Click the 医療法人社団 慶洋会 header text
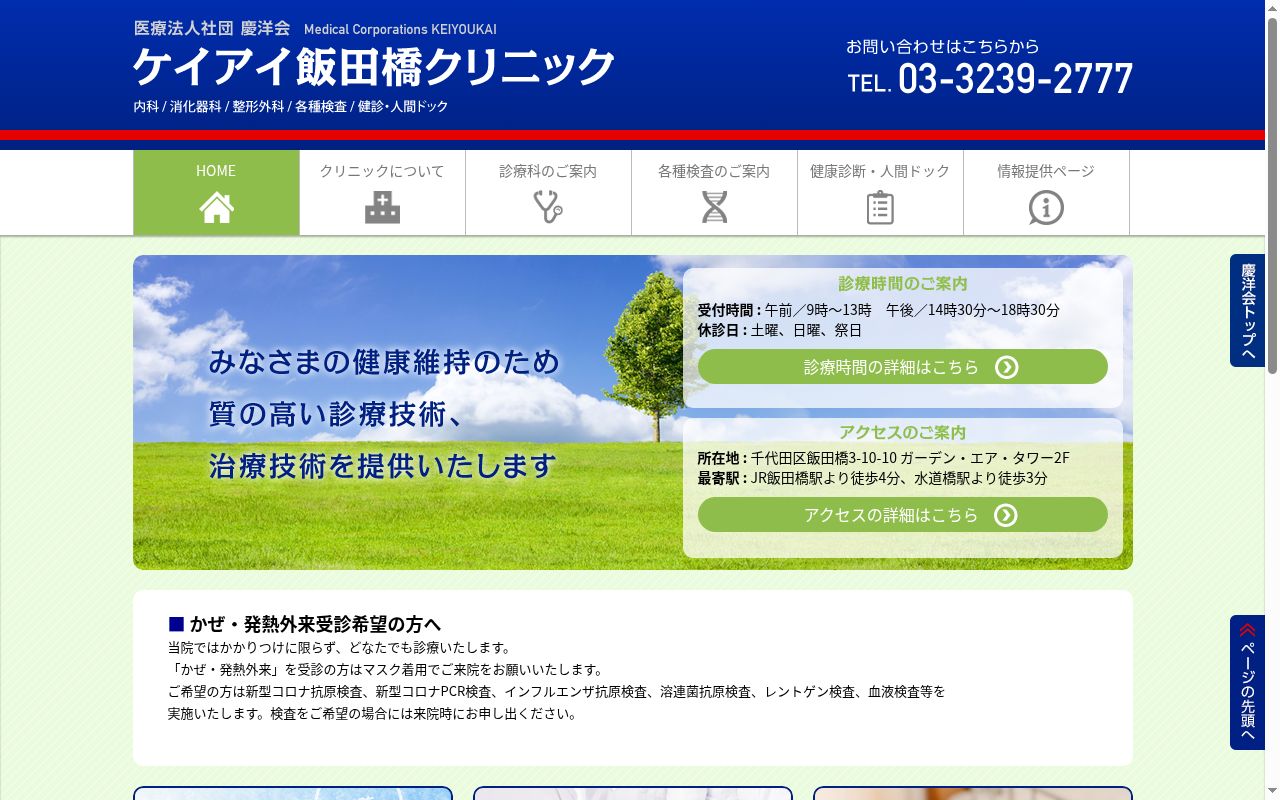 coord(212,28)
